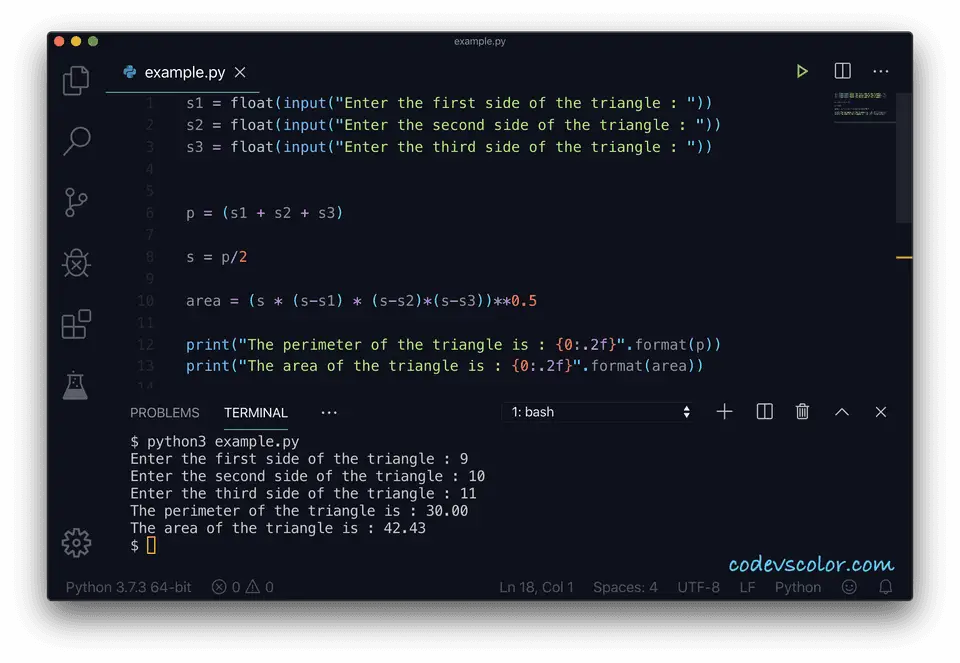Open the Test flask view
The image size is (960, 663).
pyautogui.click(x=75, y=385)
